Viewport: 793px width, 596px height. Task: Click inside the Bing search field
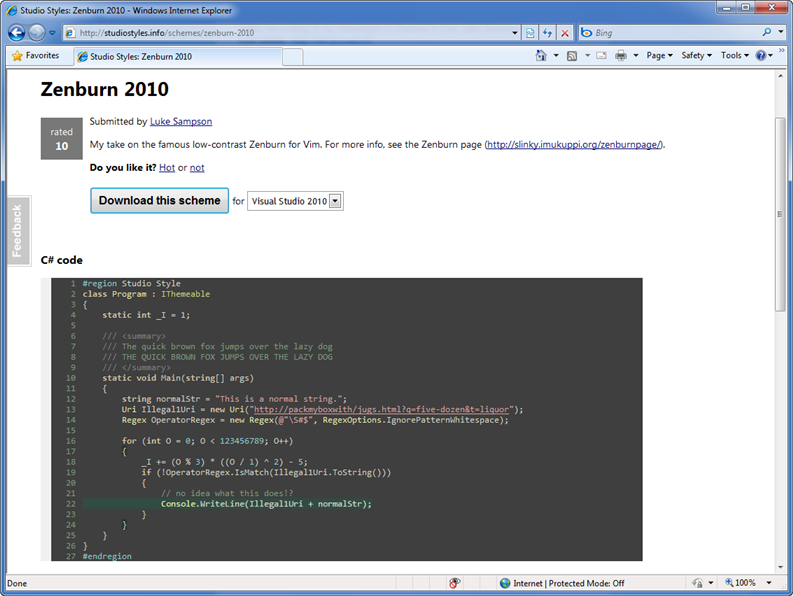(676, 33)
